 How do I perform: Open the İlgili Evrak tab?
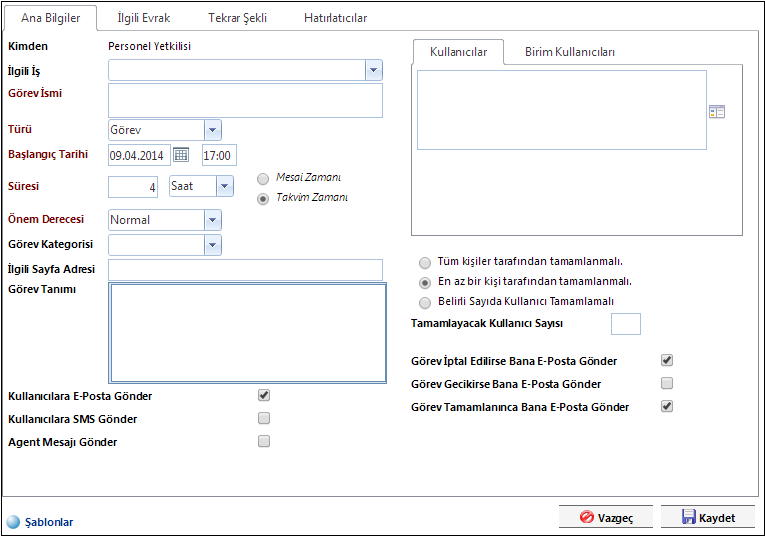coord(143,18)
